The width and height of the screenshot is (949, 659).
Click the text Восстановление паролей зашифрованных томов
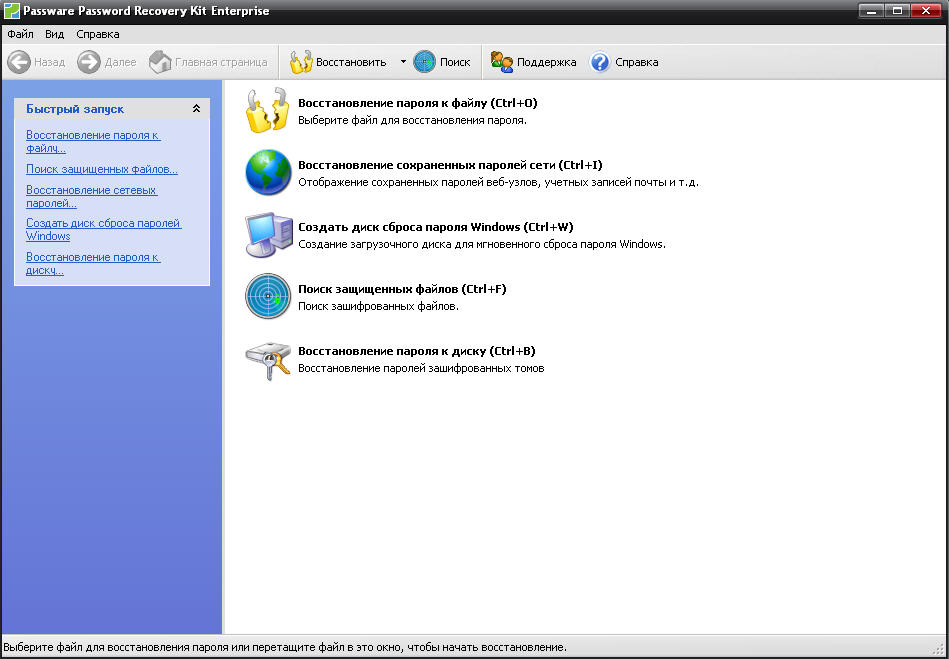coord(421,368)
